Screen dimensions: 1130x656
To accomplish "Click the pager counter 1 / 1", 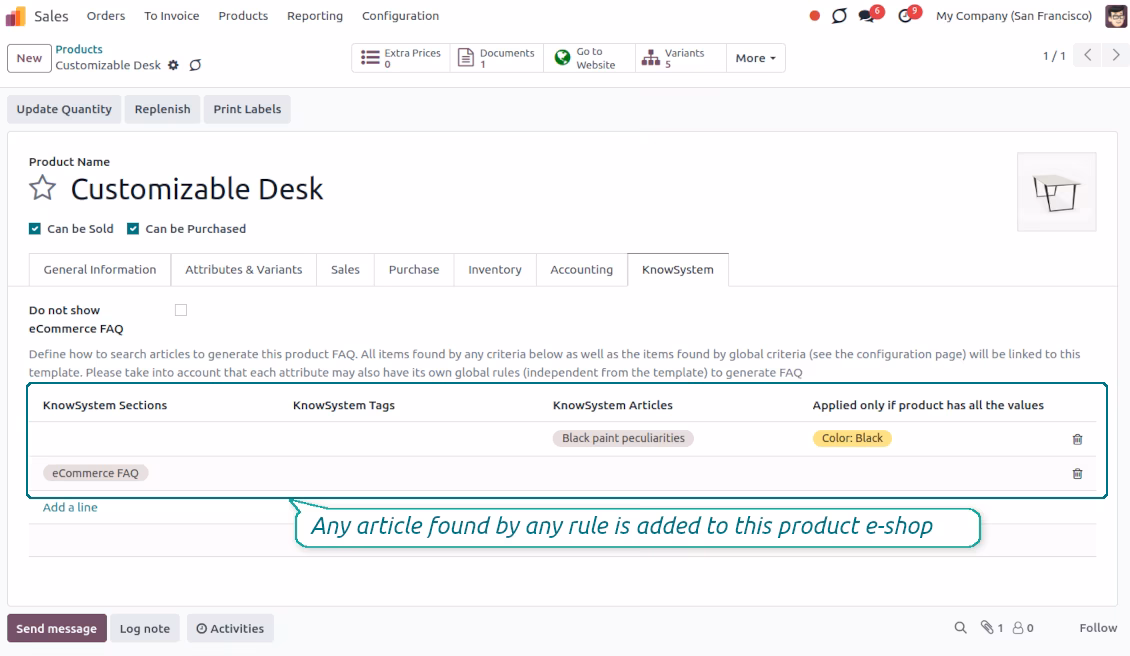I will [x=1054, y=56].
